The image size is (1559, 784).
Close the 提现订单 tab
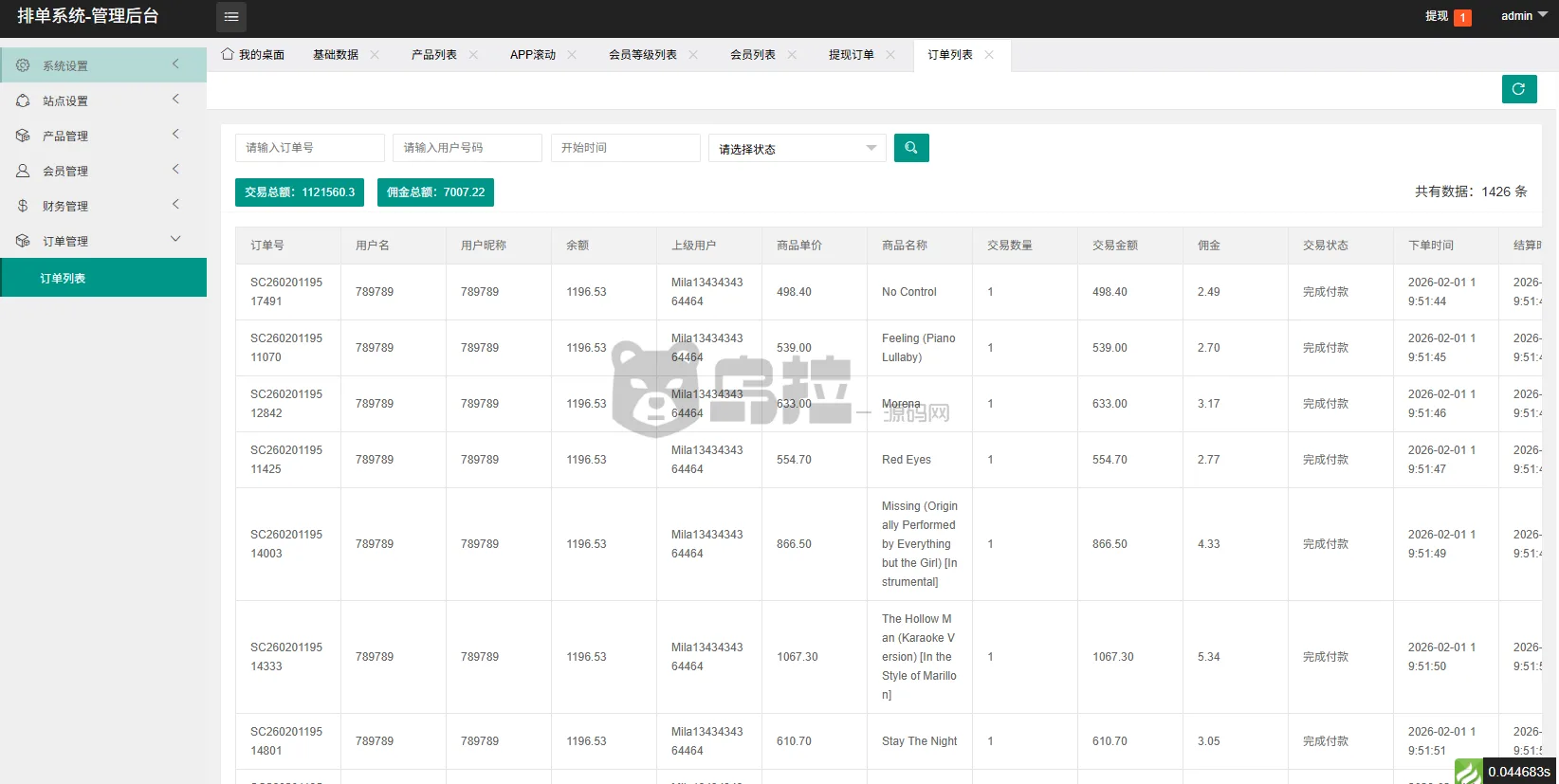click(x=890, y=55)
